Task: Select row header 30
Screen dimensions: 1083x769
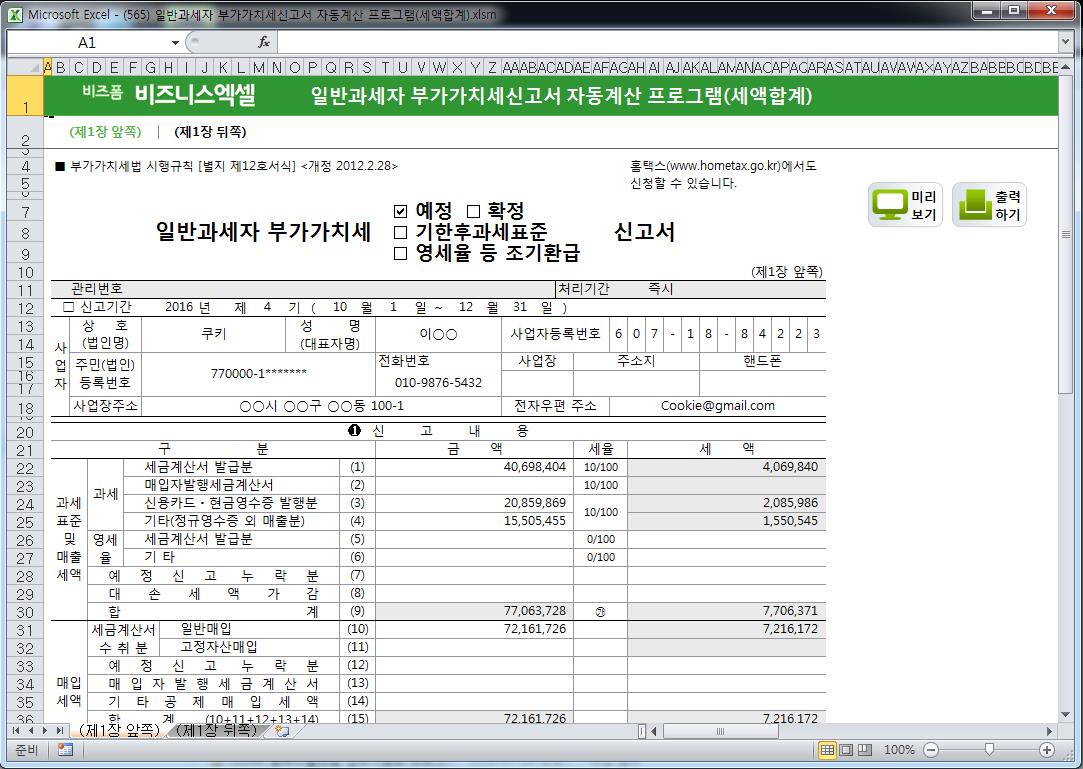Action: (25, 611)
